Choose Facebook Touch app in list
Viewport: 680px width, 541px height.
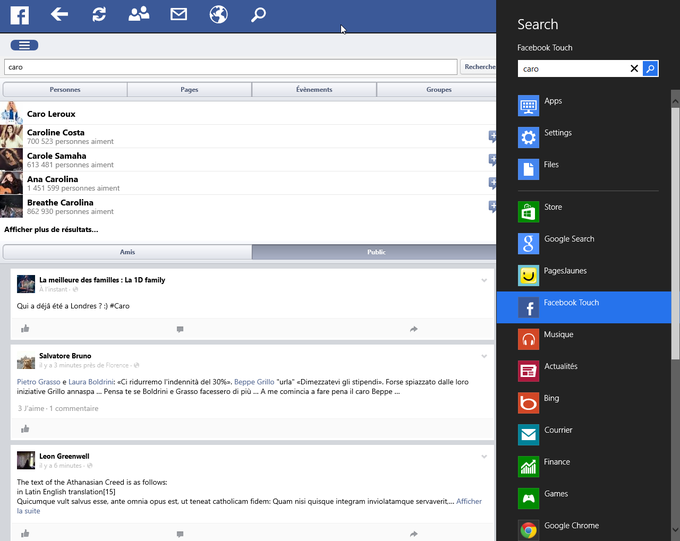[584, 307]
